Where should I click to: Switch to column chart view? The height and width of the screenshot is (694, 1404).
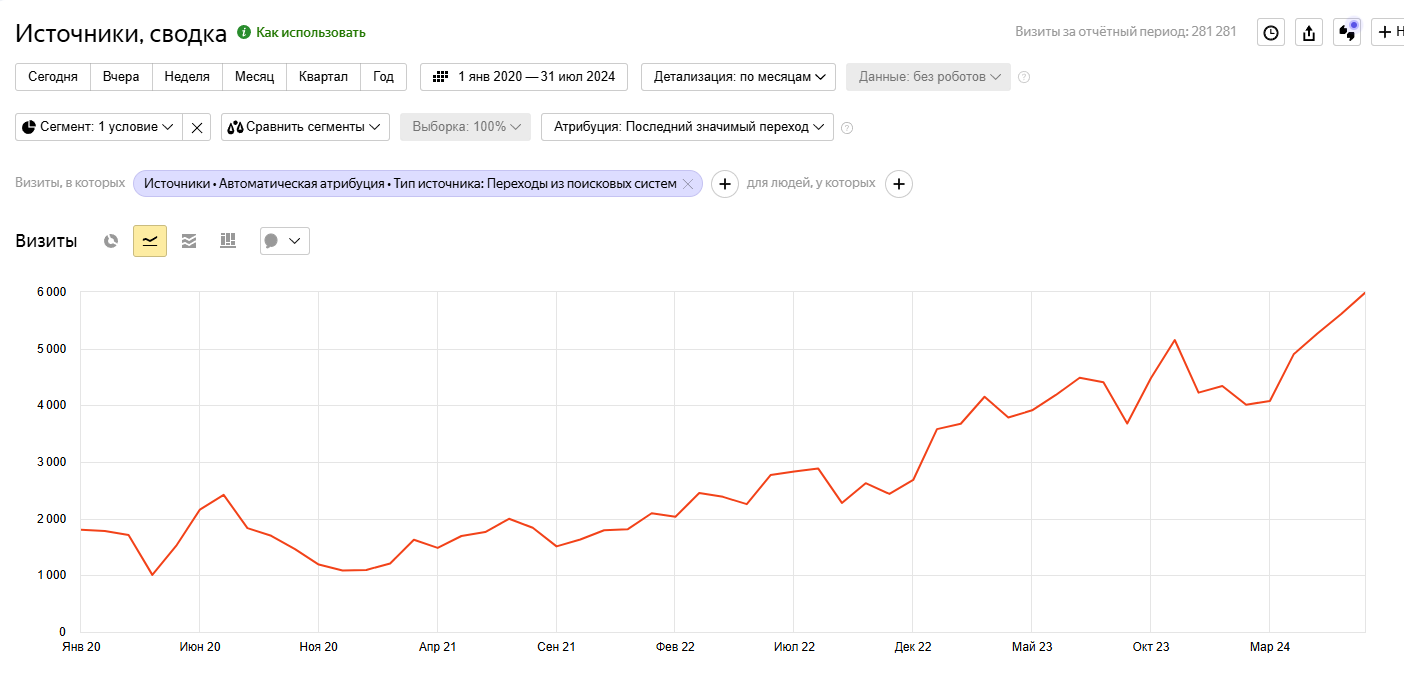click(228, 241)
